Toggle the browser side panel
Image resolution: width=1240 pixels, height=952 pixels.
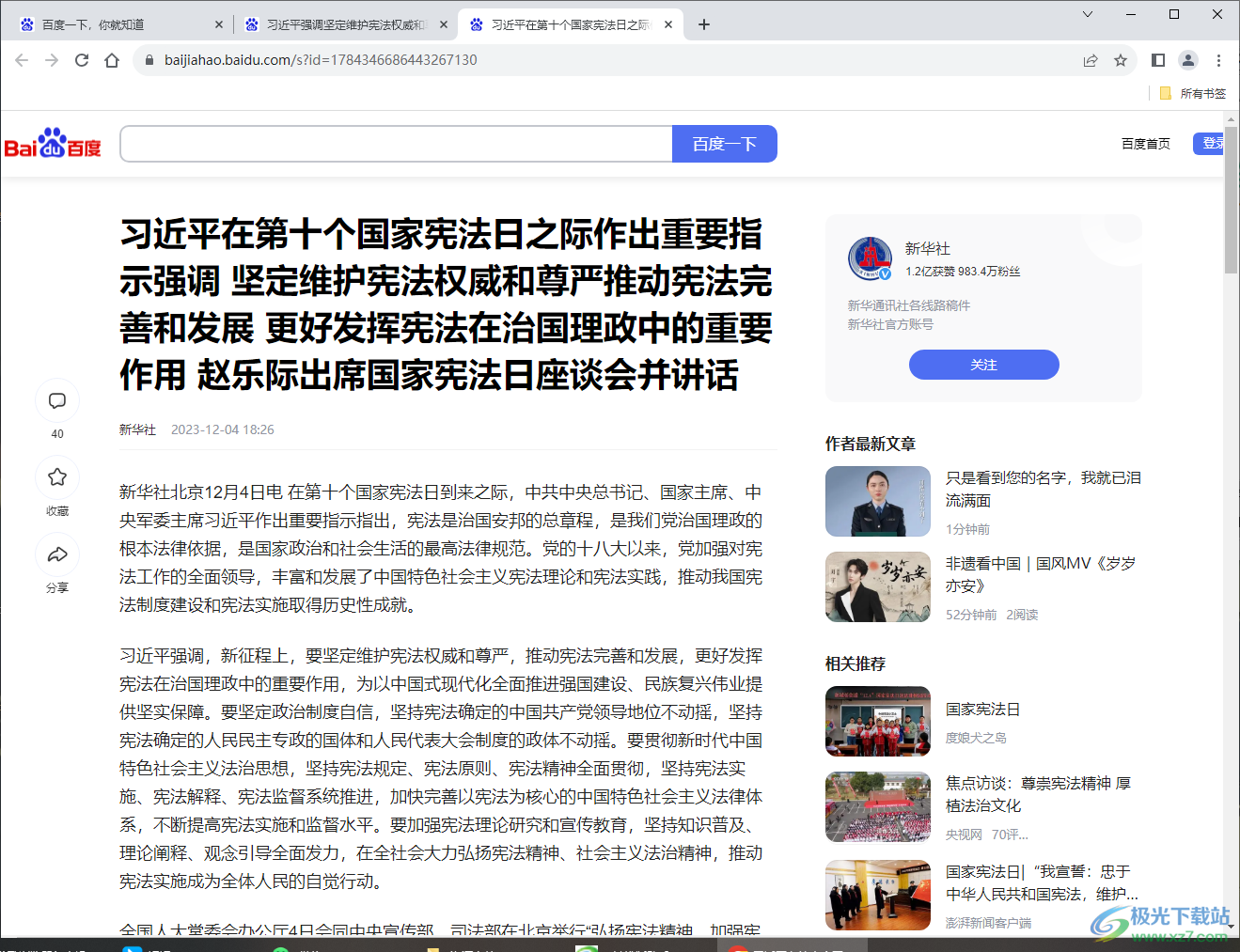1158,60
